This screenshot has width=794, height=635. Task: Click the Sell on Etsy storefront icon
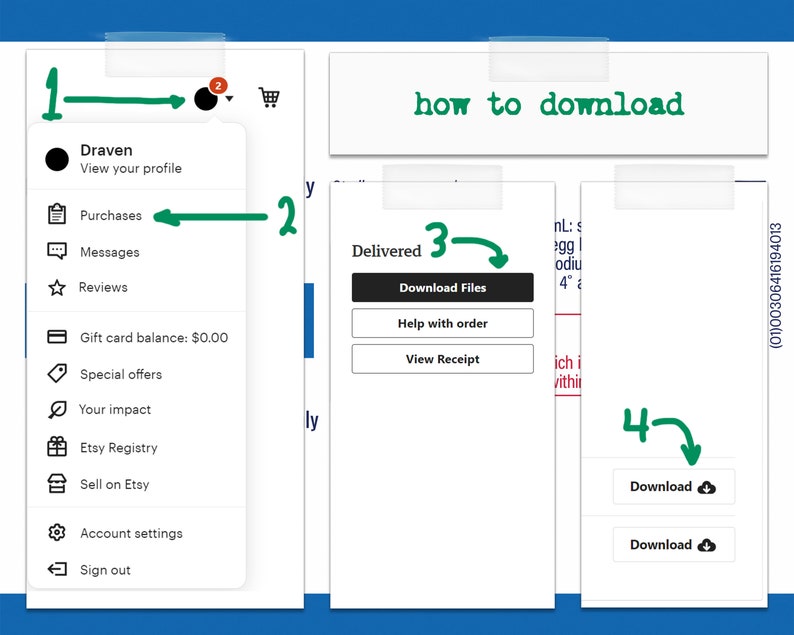point(57,484)
